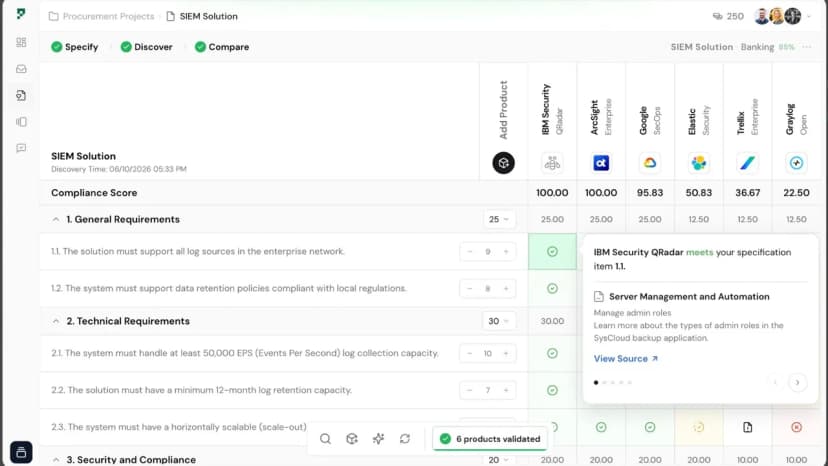
Task: Open Procurement Projects breadcrumb
Action: [x=101, y=16]
